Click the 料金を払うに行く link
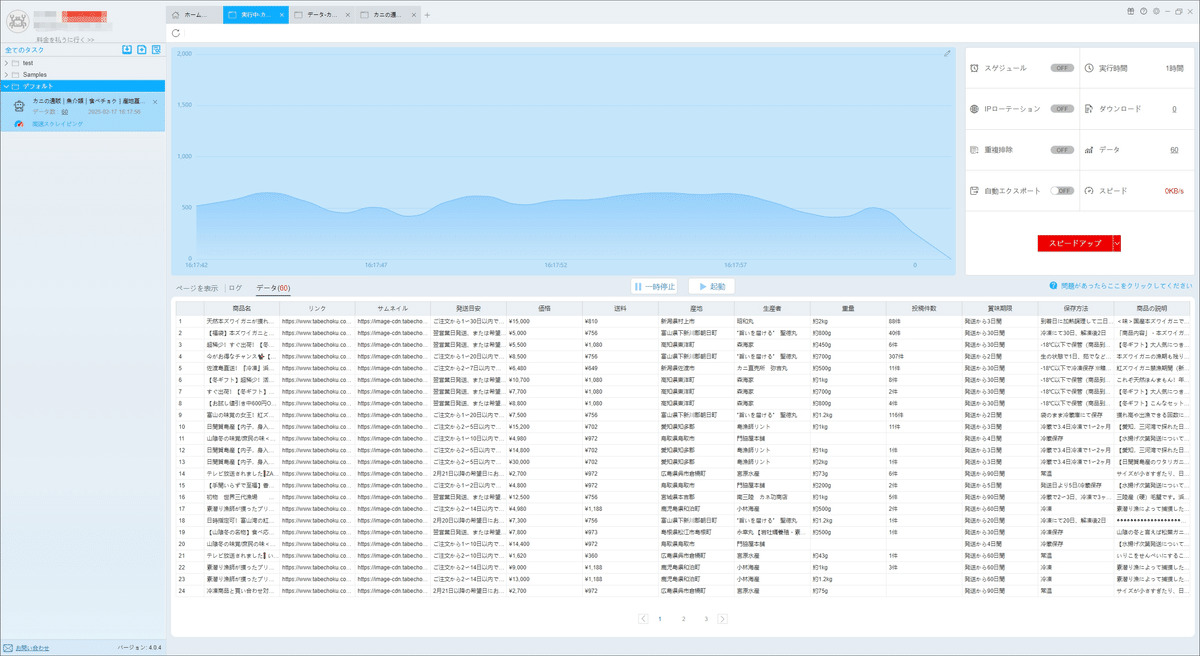Viewport: 1200px width, 656px height. click(x=65, y=39)
